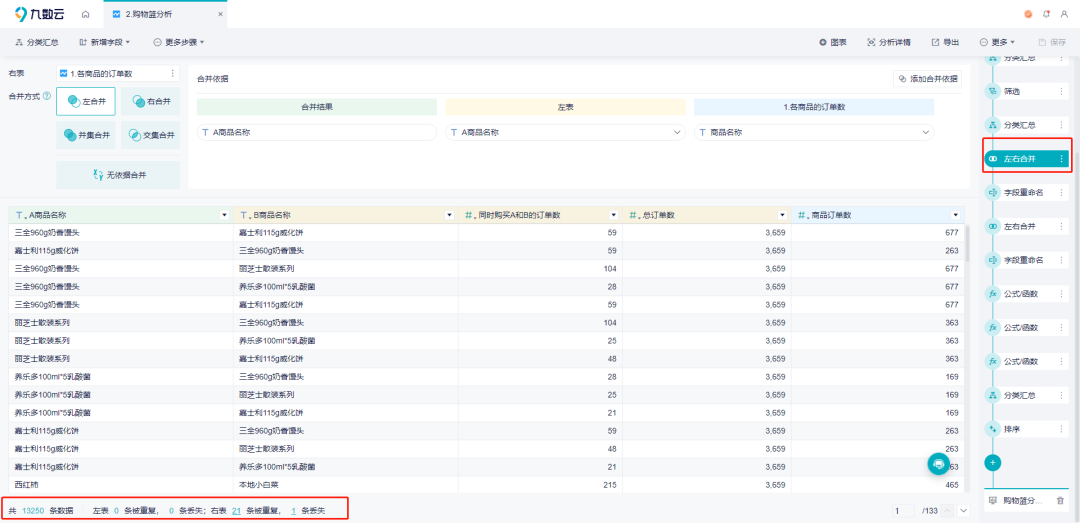Click the floating teal round button
Image resolution: width=1080 pixels, height=523 pixels.
[938, 464]
